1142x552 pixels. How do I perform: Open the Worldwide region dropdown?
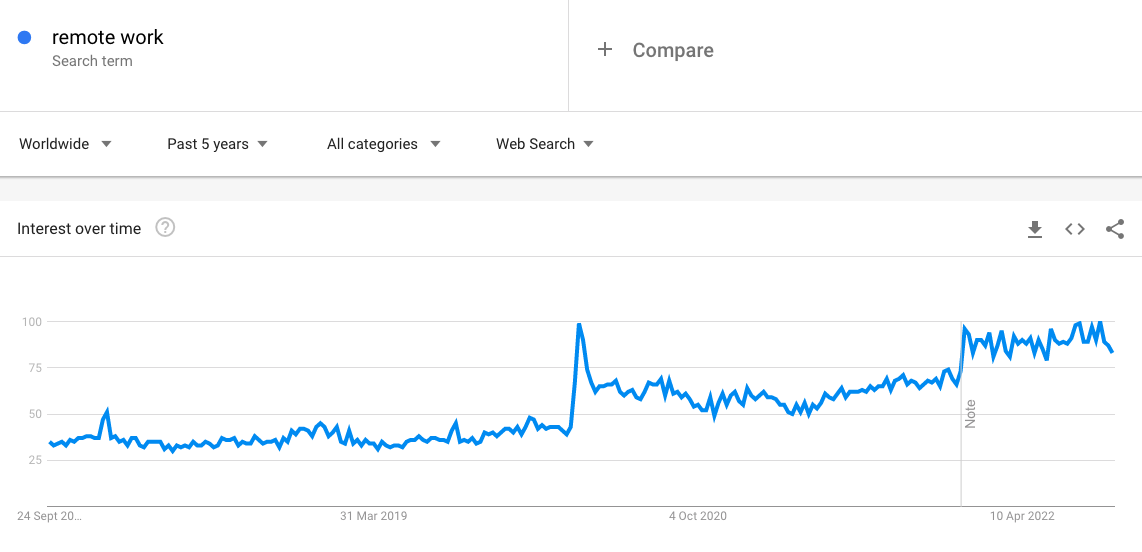tap(65, 144)
